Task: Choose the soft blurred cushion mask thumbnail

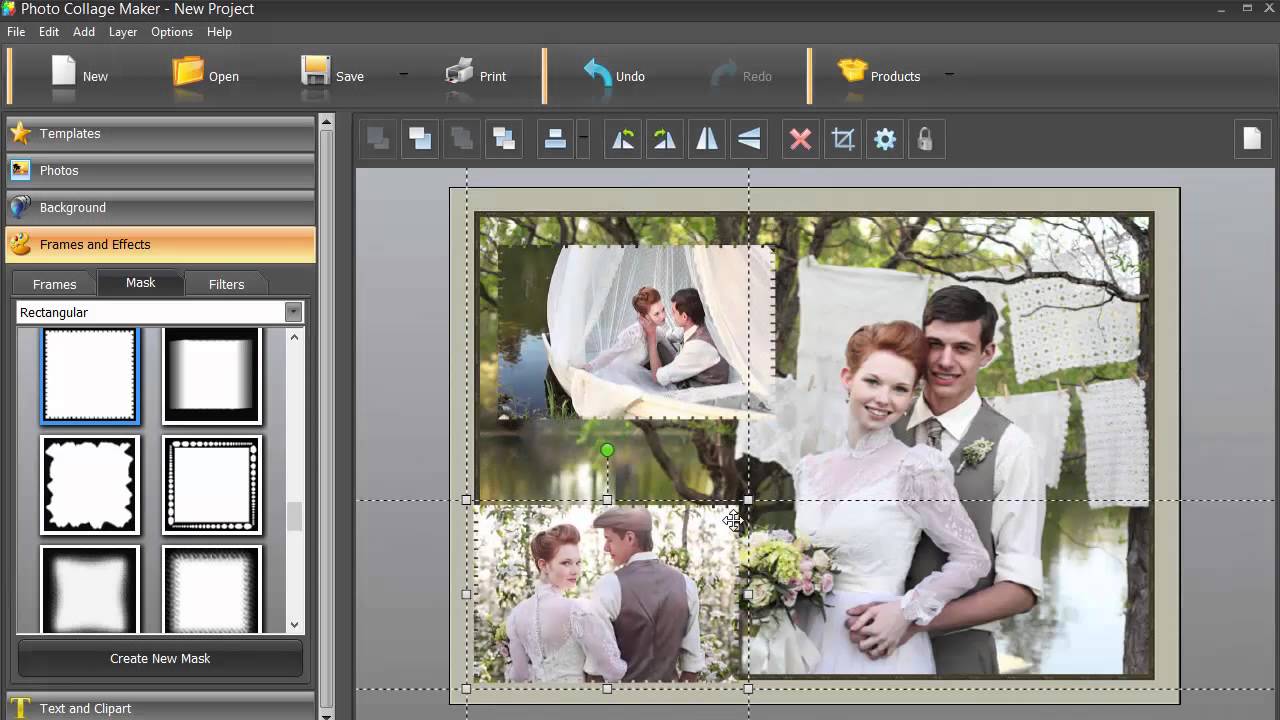Action: pyautogui.click(x=90, y=589)
